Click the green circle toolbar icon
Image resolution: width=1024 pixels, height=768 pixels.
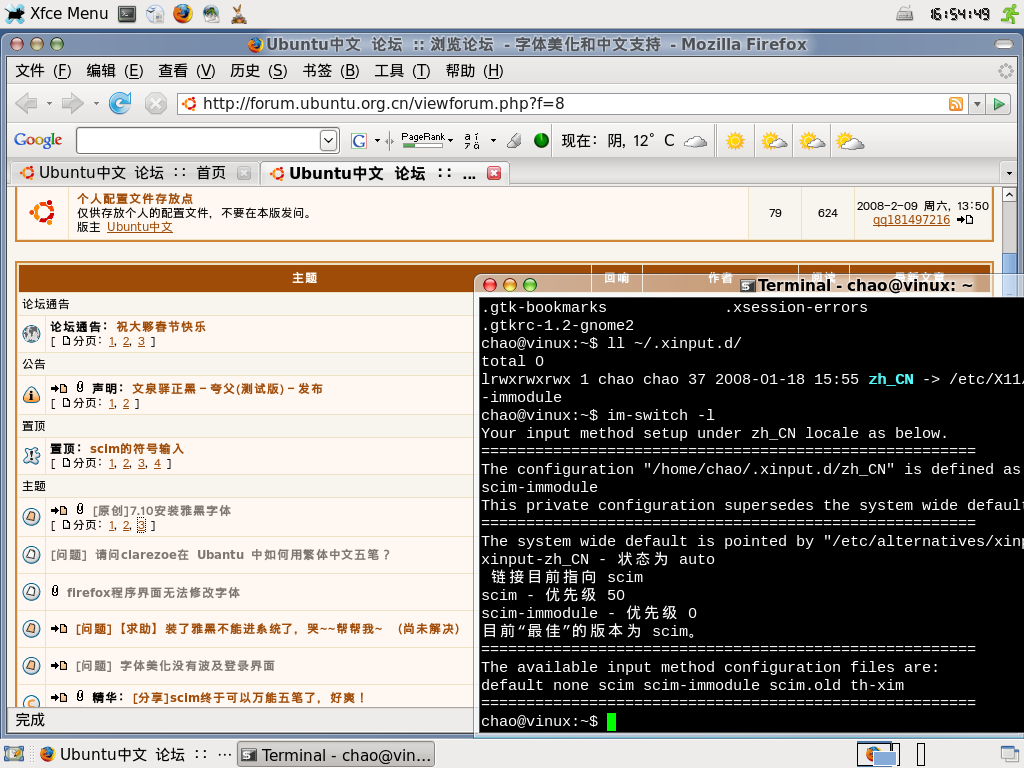coord(541,140)
